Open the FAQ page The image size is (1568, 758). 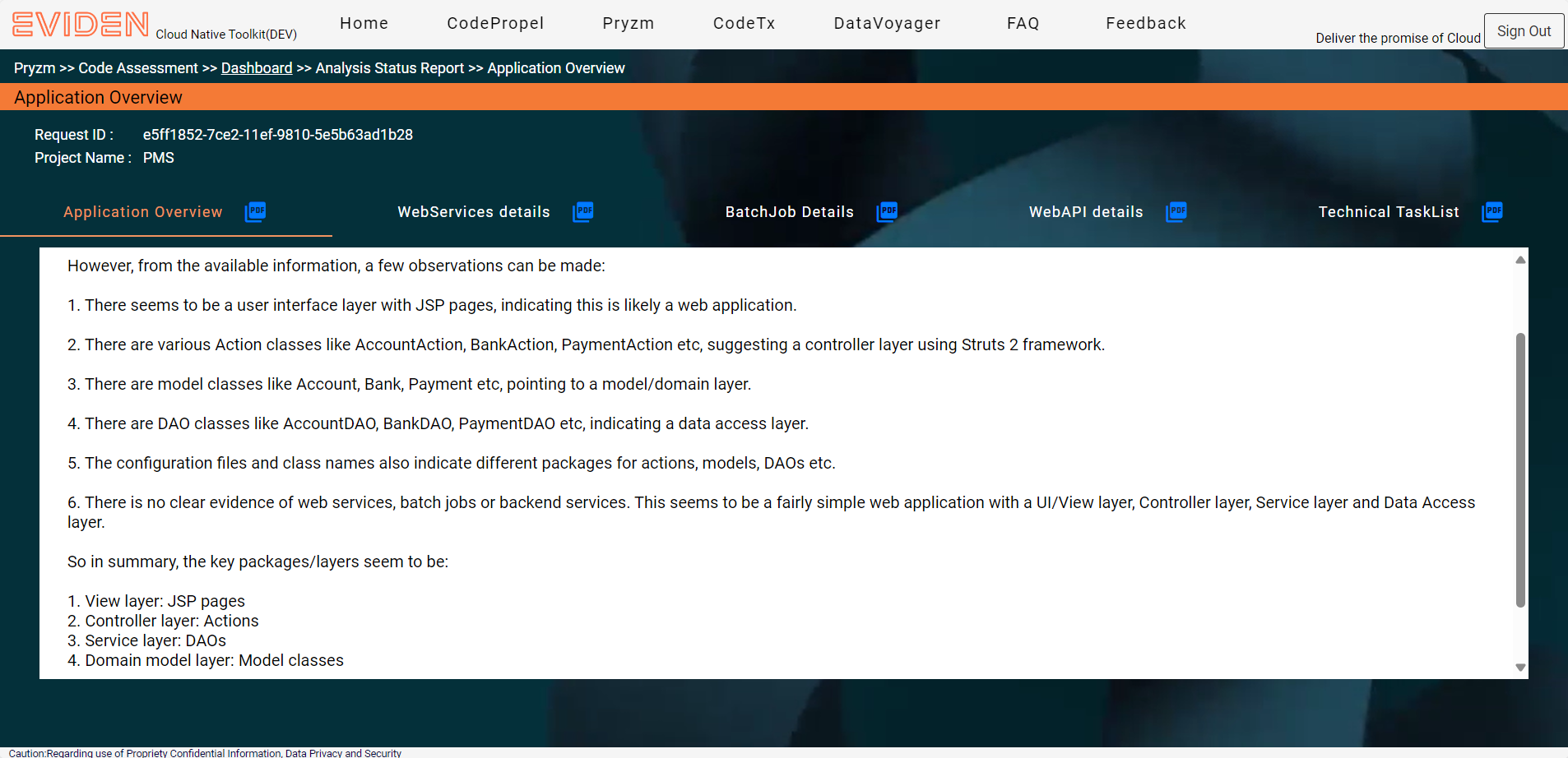tap(1023, 23)
